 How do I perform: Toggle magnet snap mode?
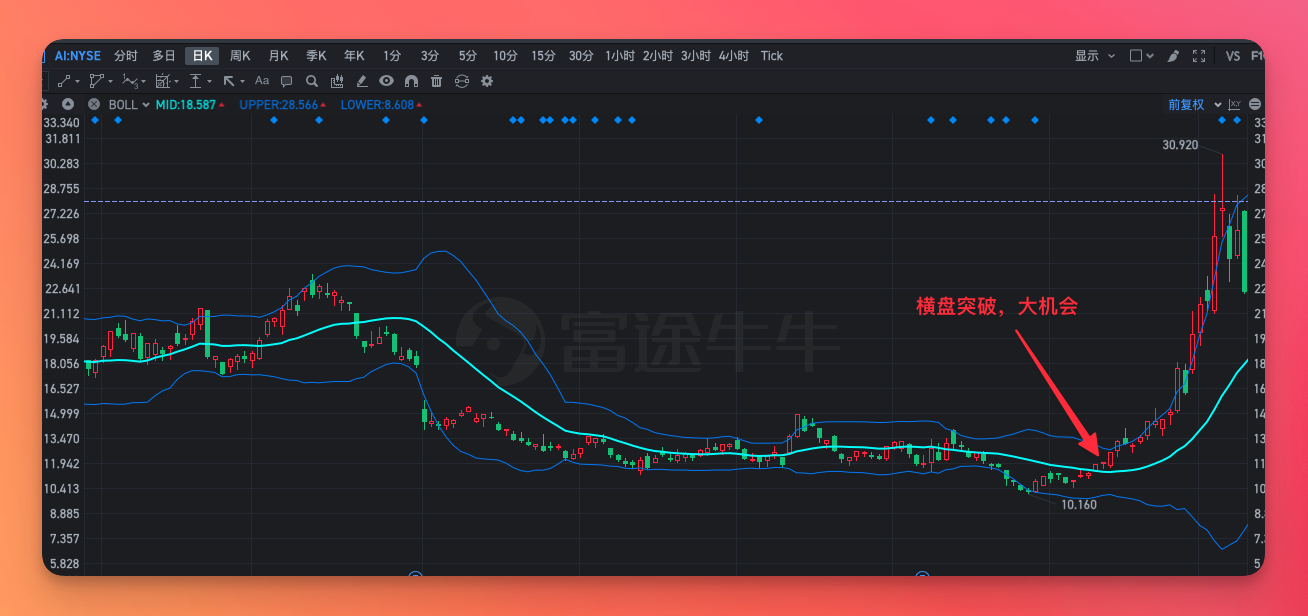click(412, 81)
